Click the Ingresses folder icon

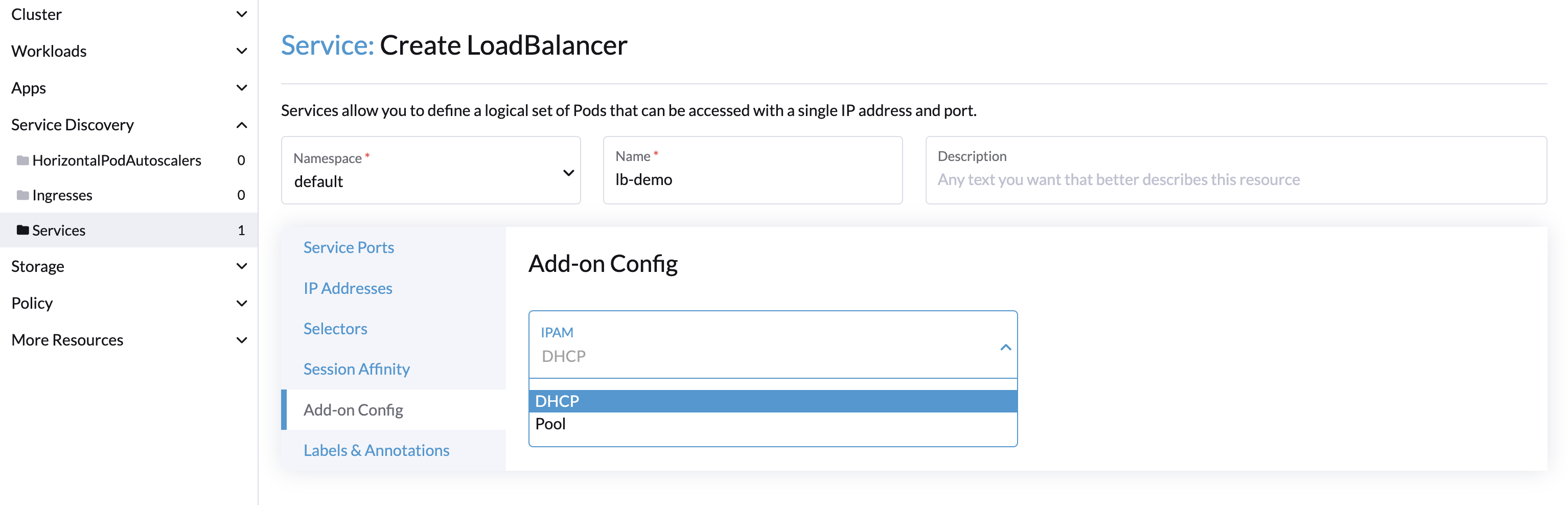coord(22,195)
